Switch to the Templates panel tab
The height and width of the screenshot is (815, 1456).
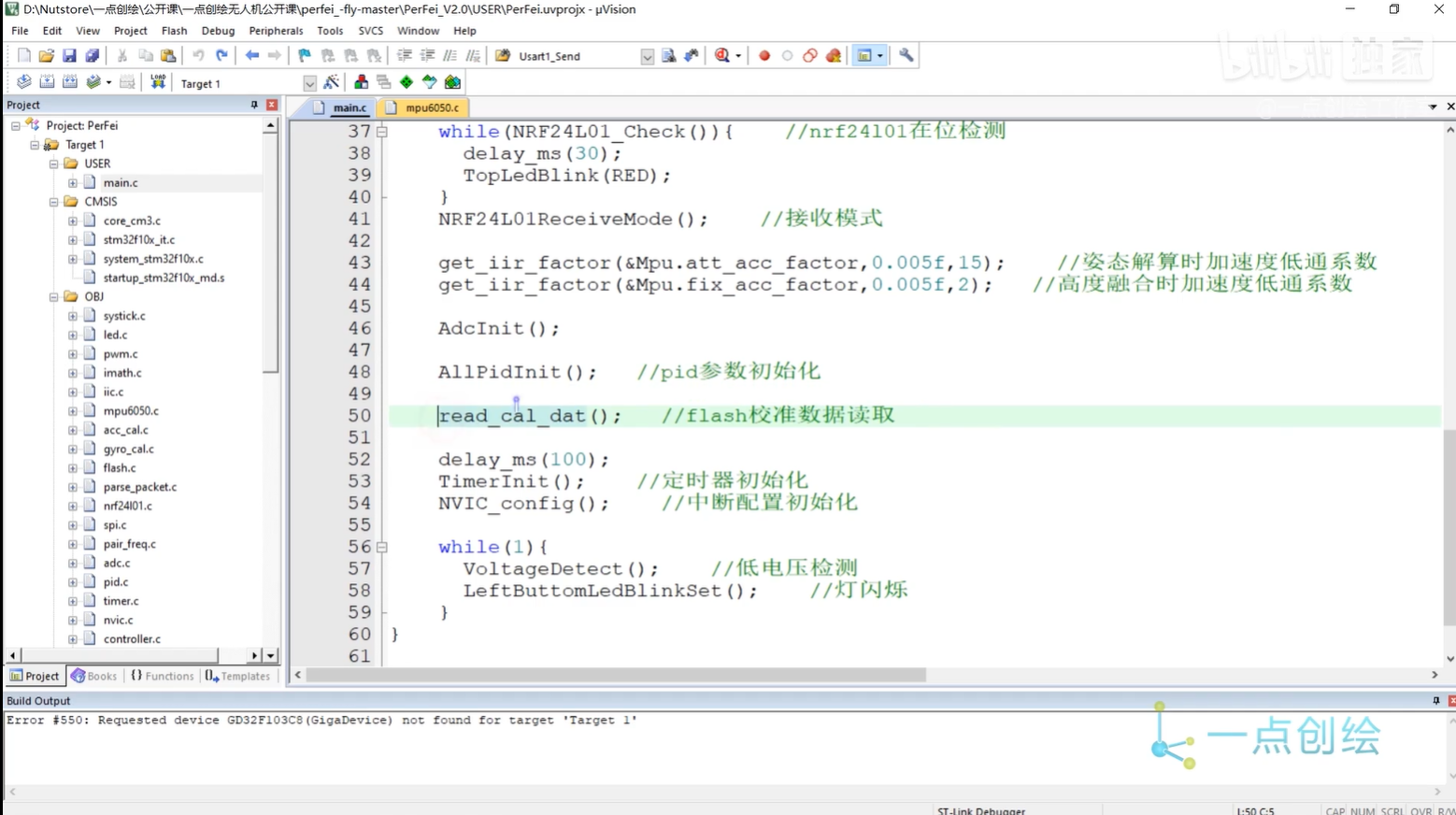(237, 676)
